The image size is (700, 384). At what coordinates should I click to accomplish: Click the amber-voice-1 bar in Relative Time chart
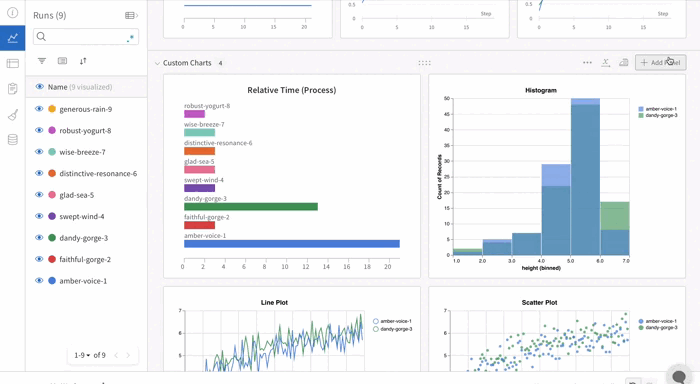tap(292, 244)
